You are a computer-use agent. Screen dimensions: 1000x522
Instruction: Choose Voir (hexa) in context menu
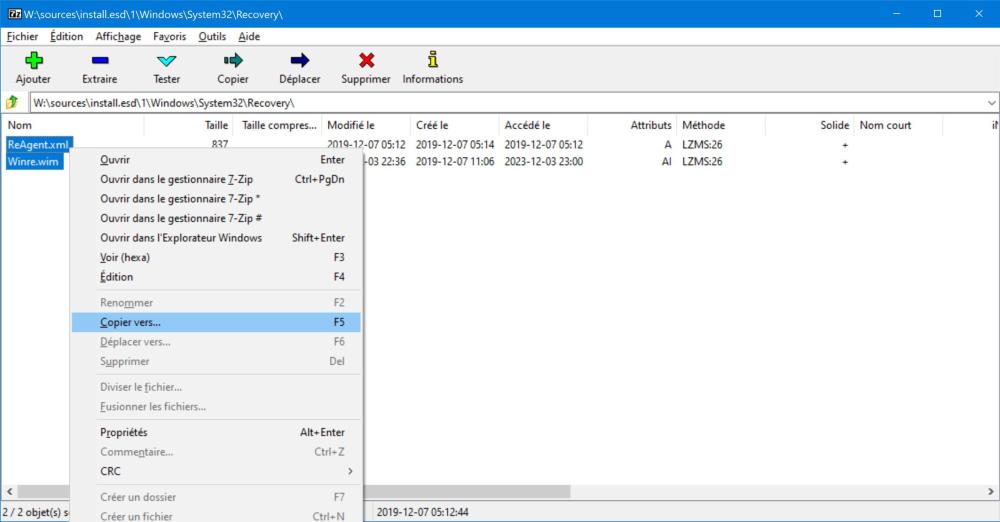tap(216, 257)
